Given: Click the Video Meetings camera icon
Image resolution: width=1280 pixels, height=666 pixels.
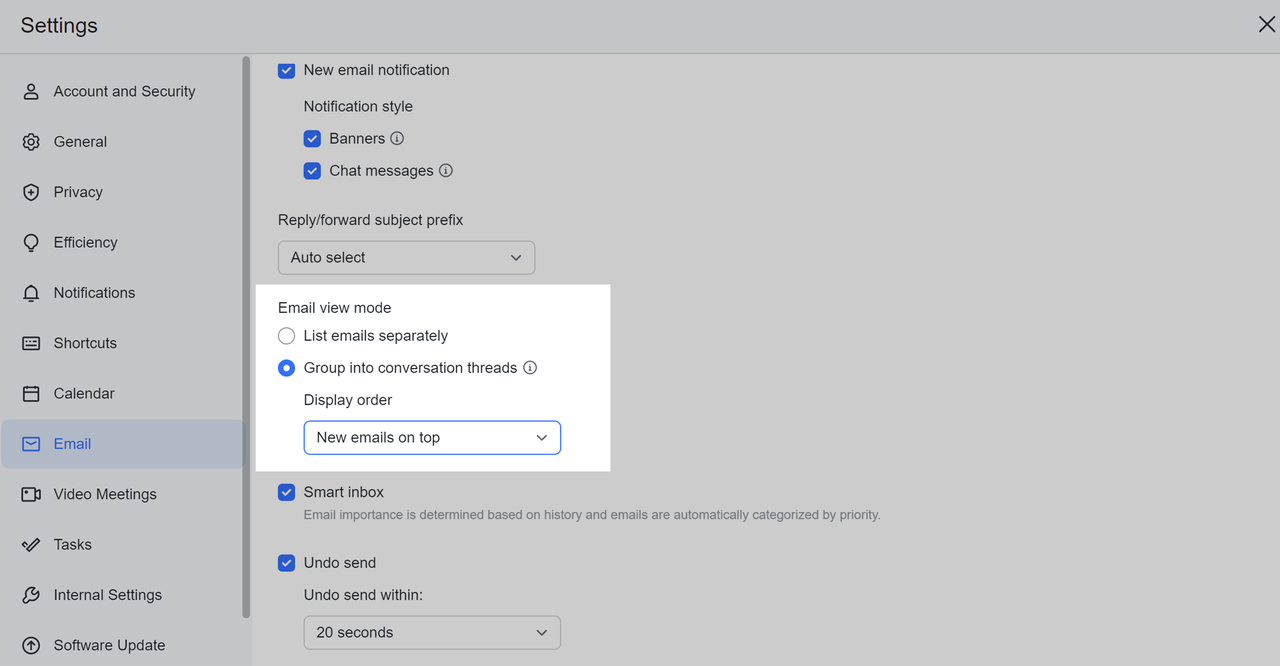Looking at the screenshot, I should (x=31, y=494).
